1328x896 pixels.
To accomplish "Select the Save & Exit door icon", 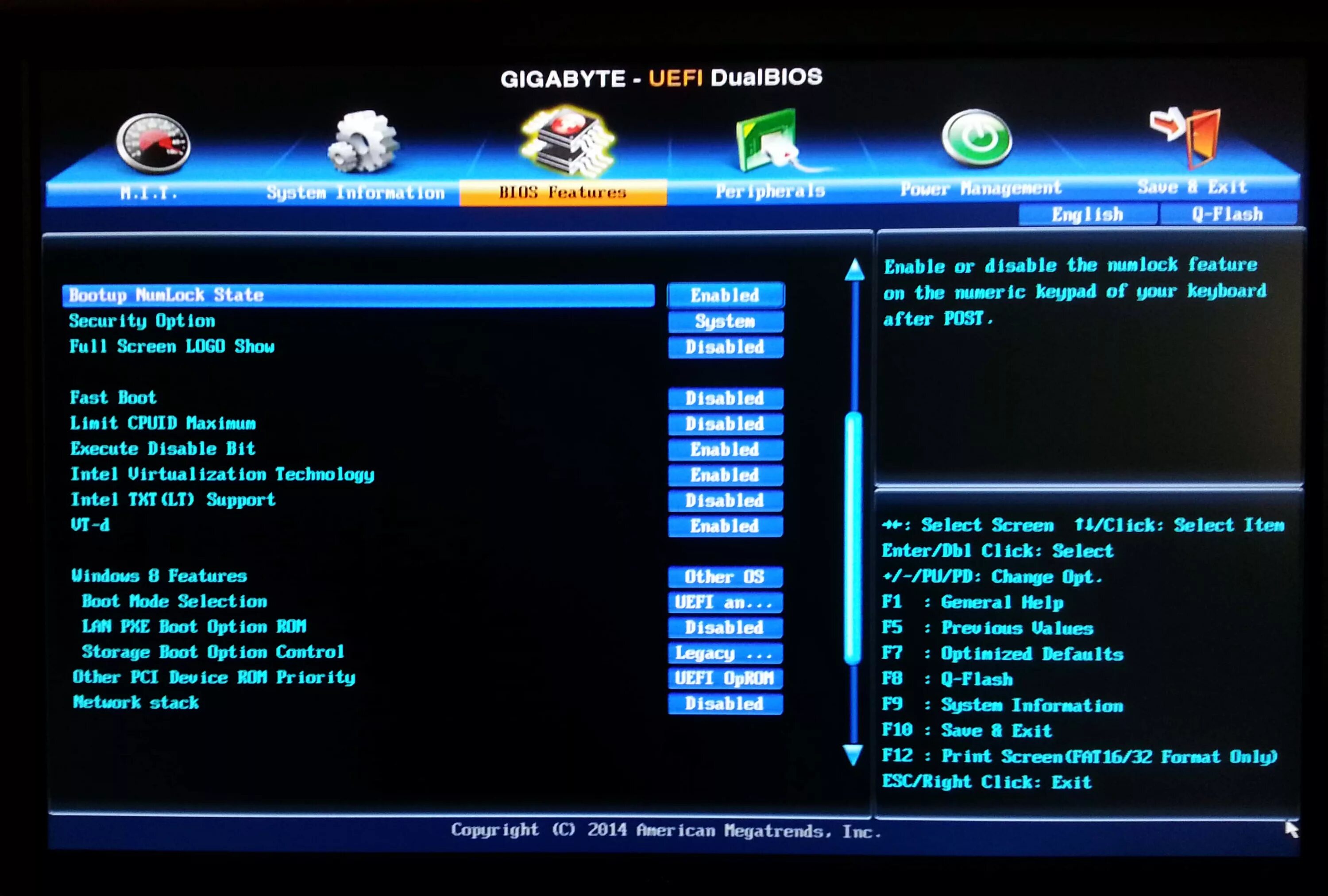I will pos(1186,137).
